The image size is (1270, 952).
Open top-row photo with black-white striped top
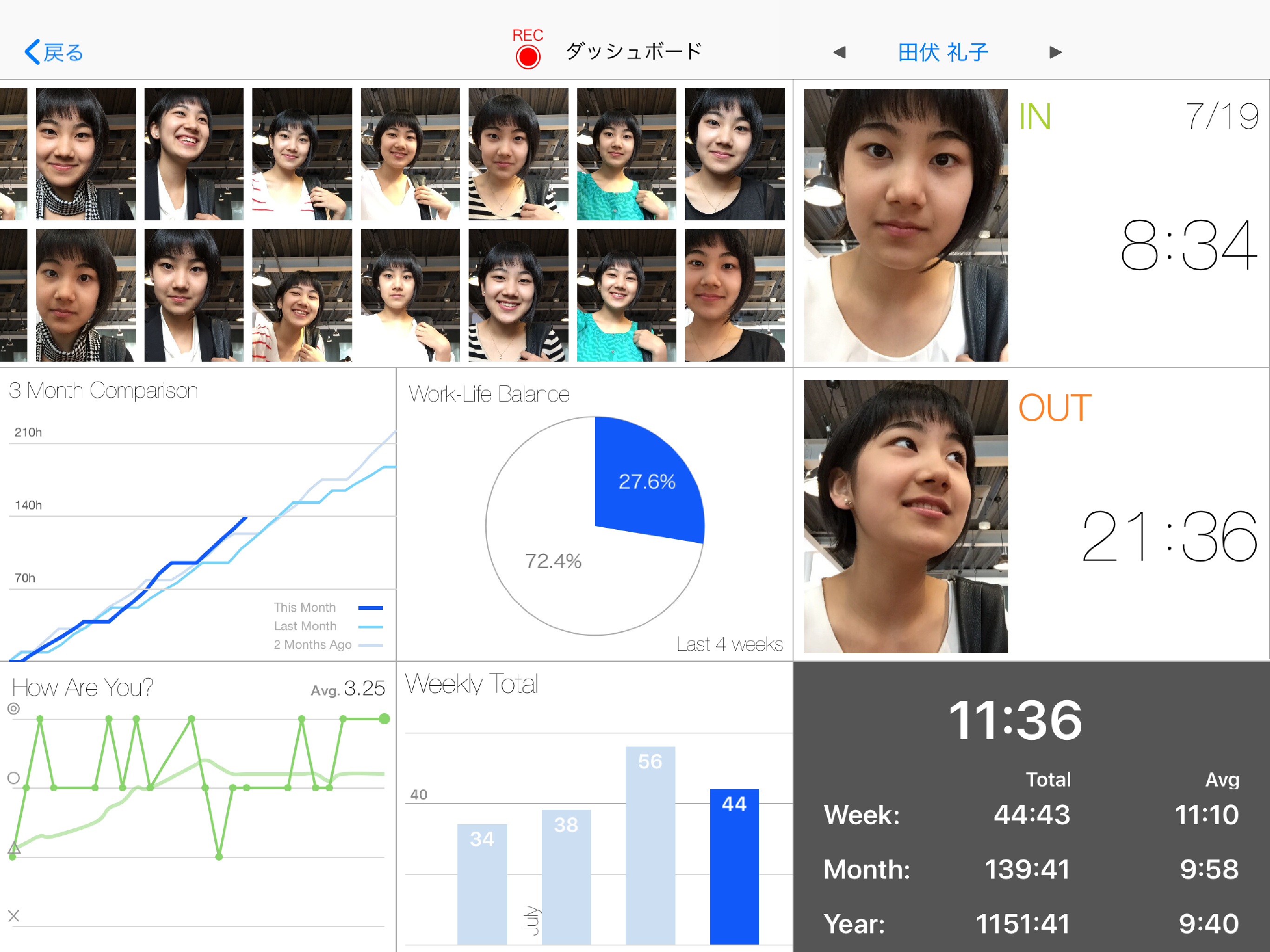point(518,154)
